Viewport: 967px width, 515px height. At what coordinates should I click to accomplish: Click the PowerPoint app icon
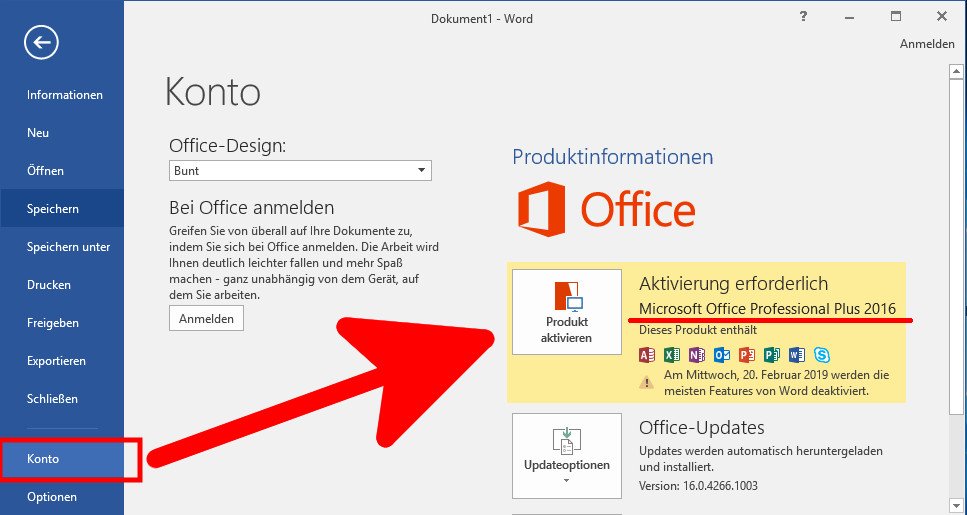[747, 355]
